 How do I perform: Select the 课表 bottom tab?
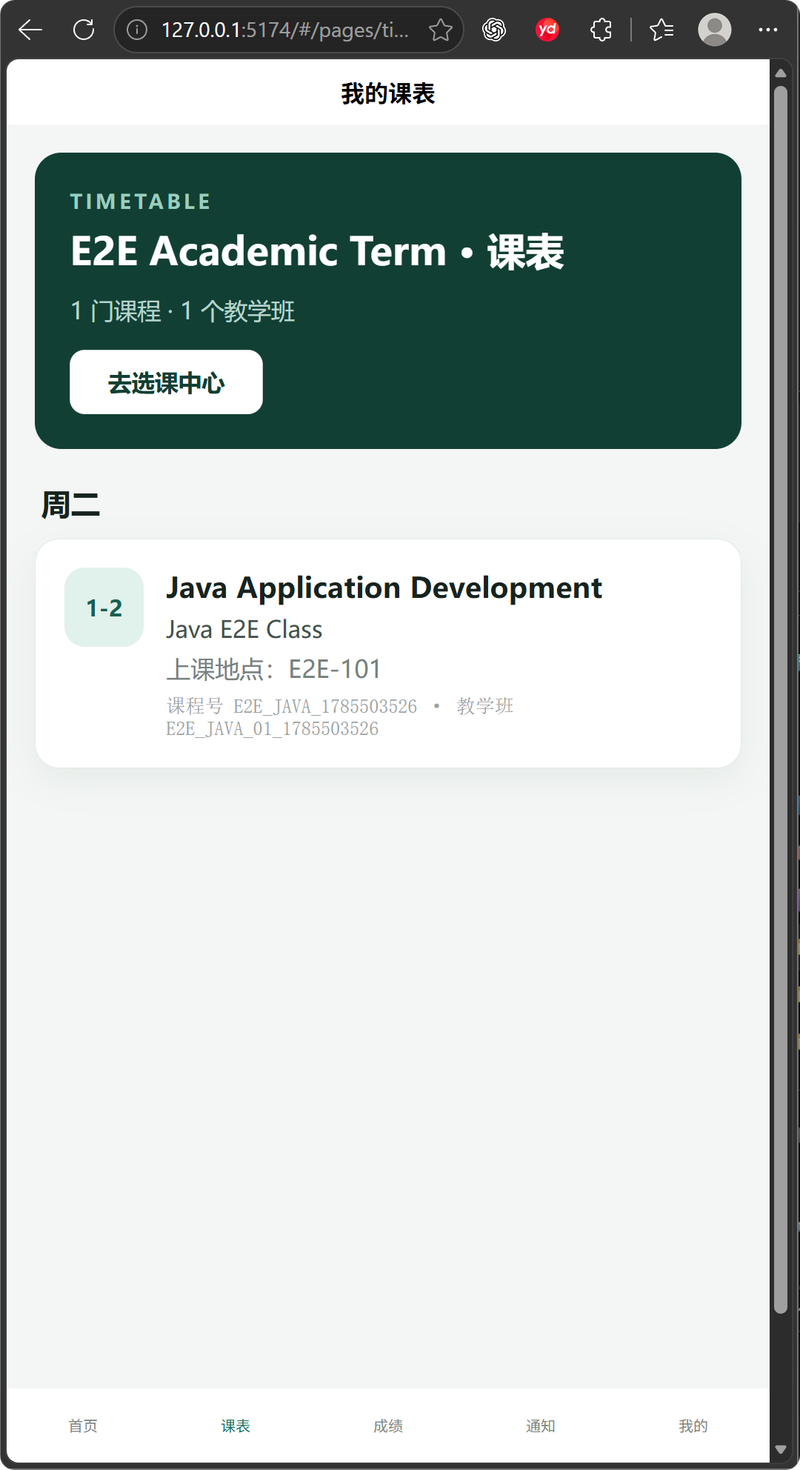tap(236, 1426)
